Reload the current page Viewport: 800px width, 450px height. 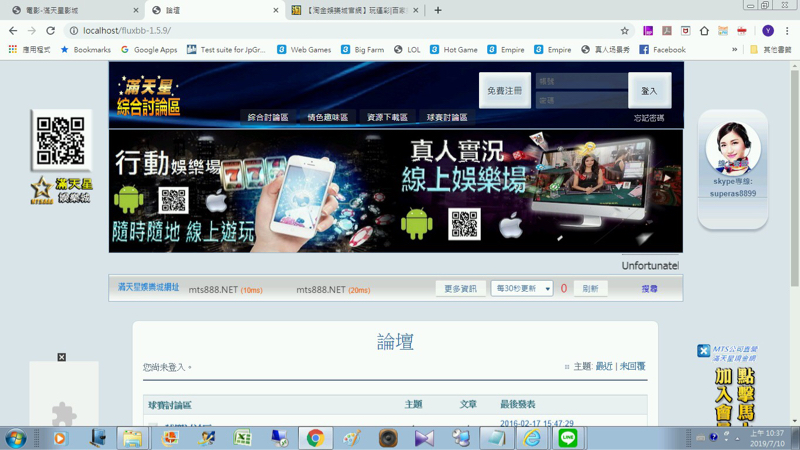(x=51, y=31)
